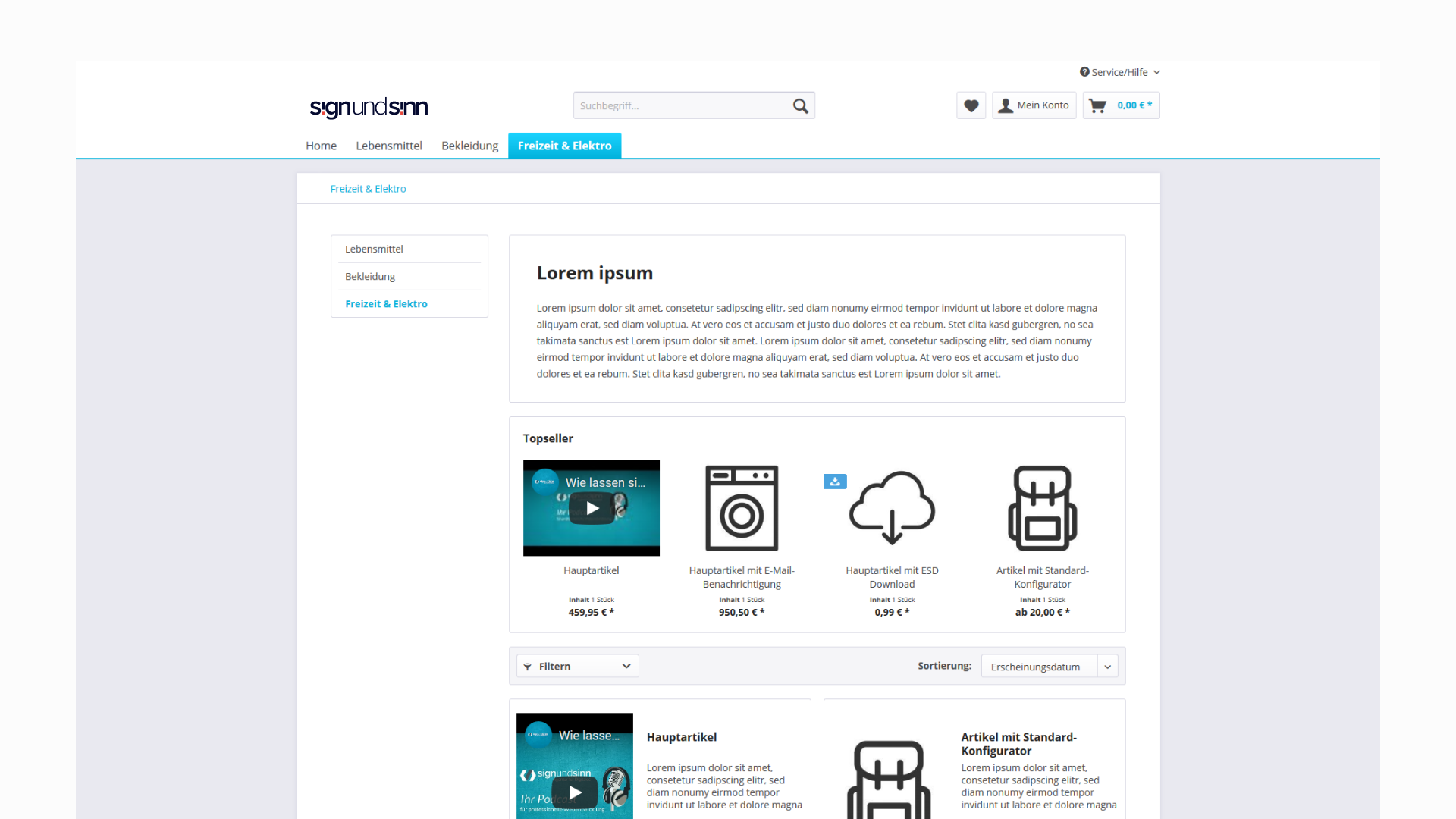
Task: Open the wishlist heart icon
Action: (x=971, y=105)
